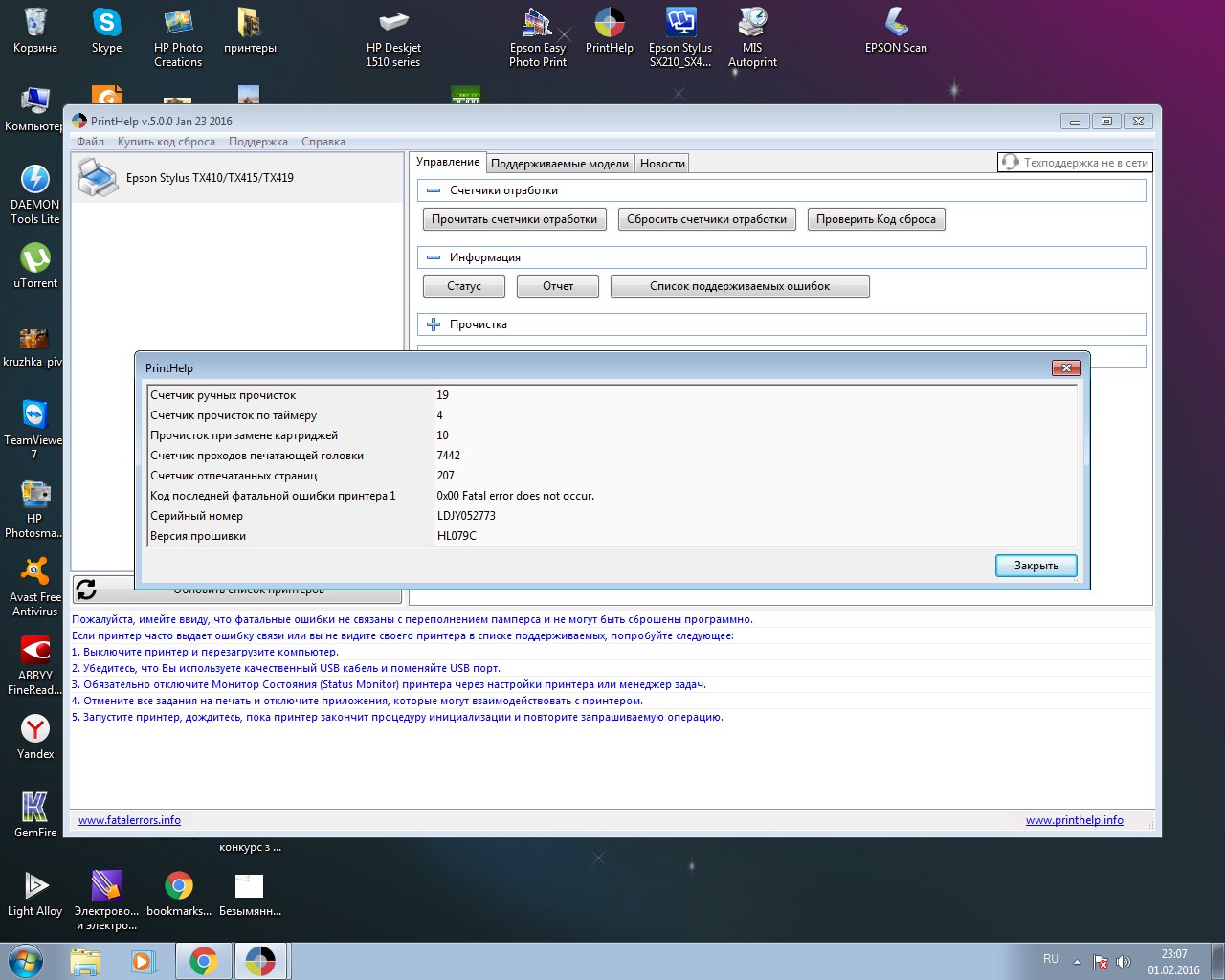Select the HP Photosmart desktop icon
Screen dimensions: 1225x980
[x=35, y=507]
